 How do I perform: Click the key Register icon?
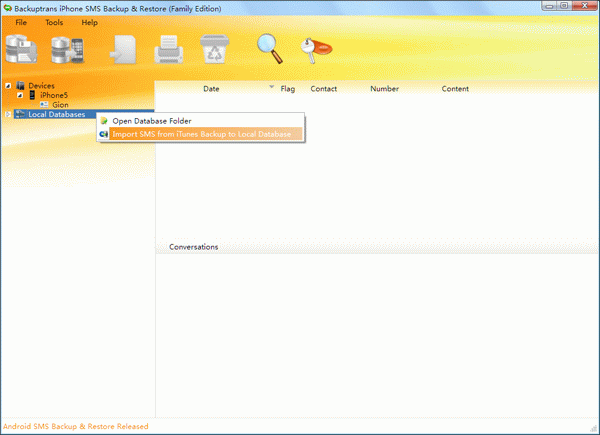316,50
